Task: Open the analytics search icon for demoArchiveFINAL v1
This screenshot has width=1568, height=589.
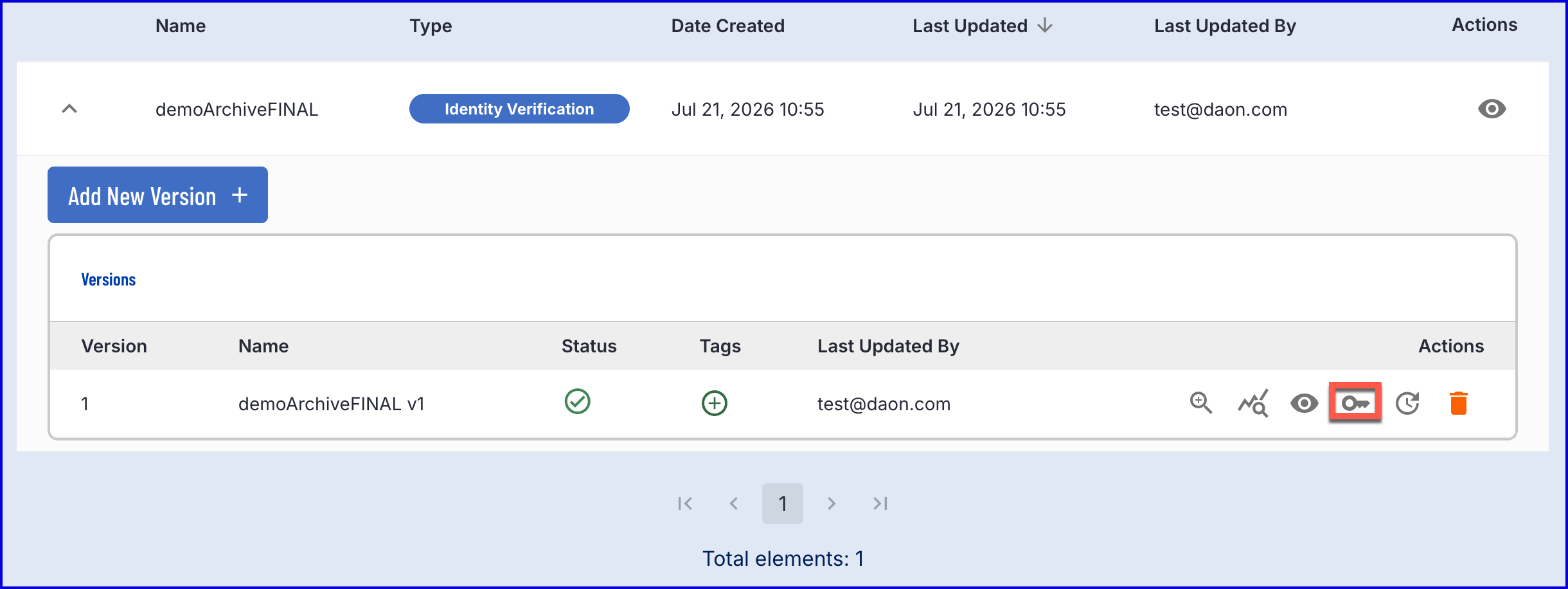Action: click(x=1253, y=403)
